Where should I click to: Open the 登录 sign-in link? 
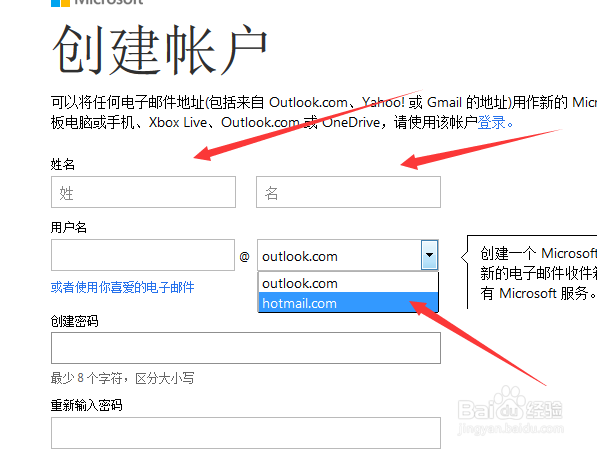[x=492, y=123]
